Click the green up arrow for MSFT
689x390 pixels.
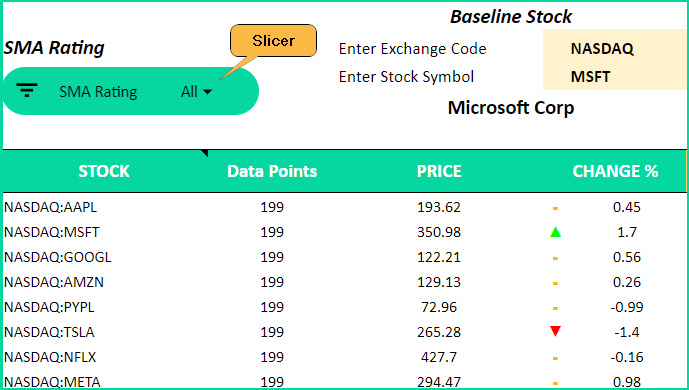tap(555, 232)
